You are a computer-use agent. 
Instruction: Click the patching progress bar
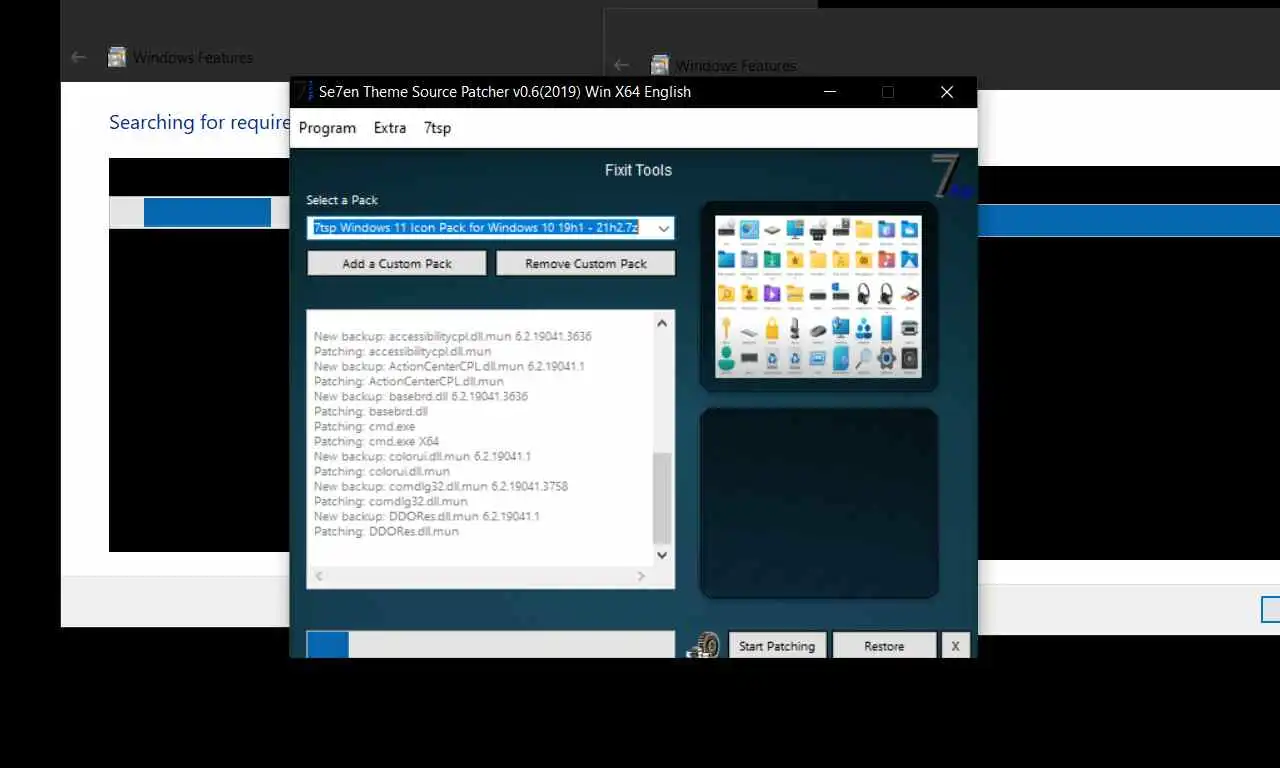click(490, 644)
